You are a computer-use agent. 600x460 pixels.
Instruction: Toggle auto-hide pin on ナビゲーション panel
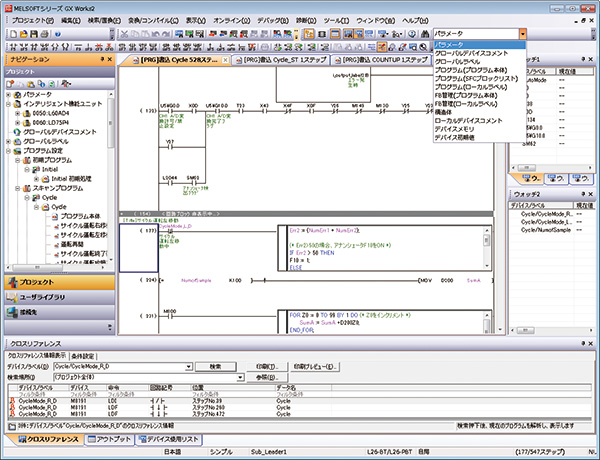(102, 59)
